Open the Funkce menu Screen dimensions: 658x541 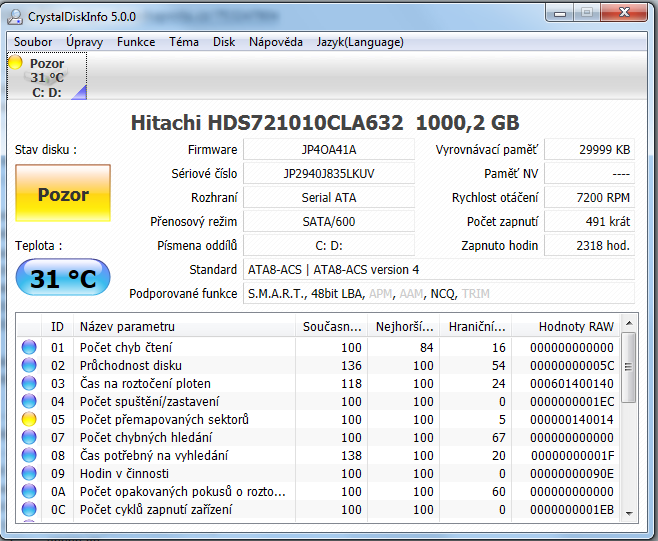(x=136, y=42)
